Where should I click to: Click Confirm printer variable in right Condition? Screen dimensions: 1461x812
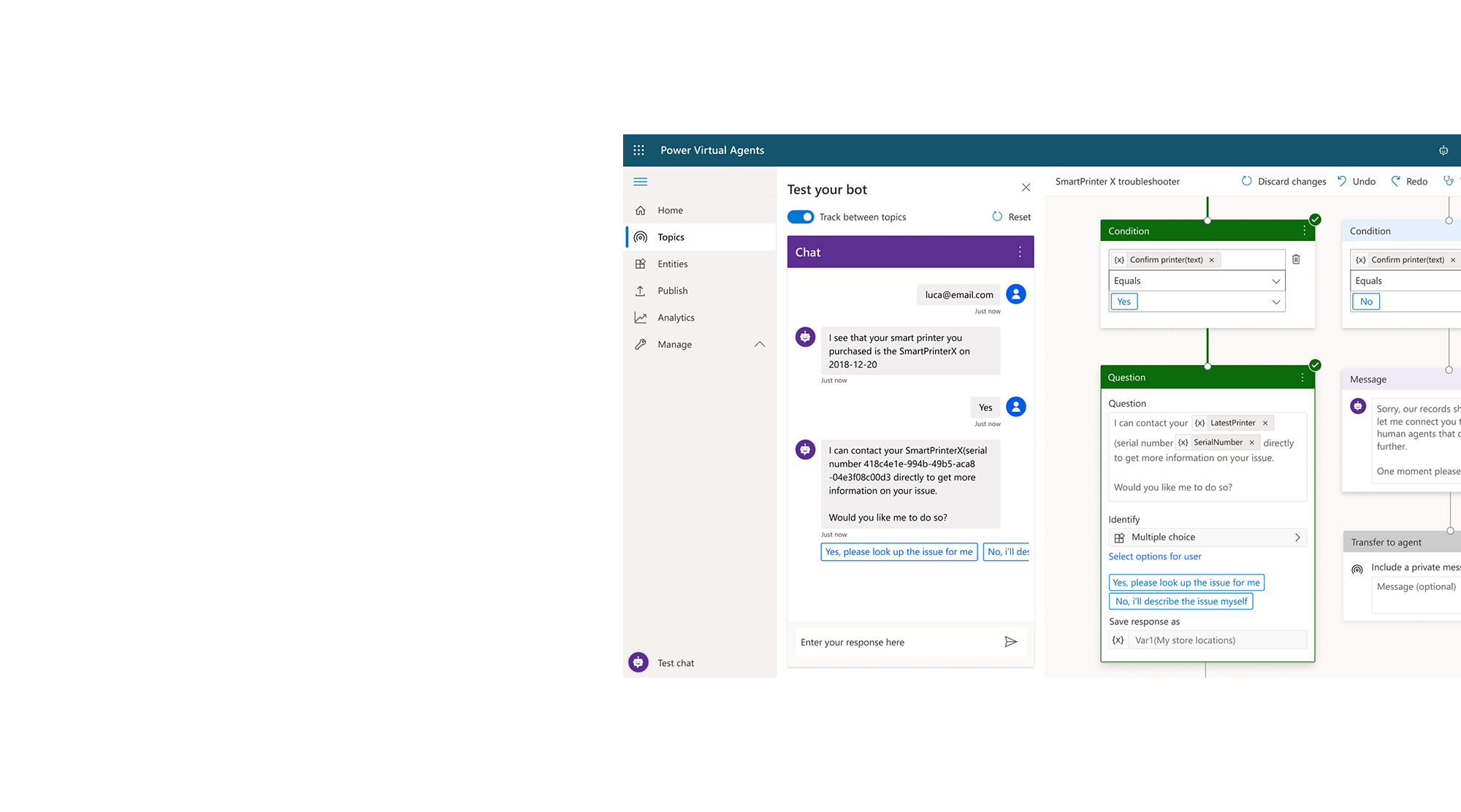coord(1405,260)
